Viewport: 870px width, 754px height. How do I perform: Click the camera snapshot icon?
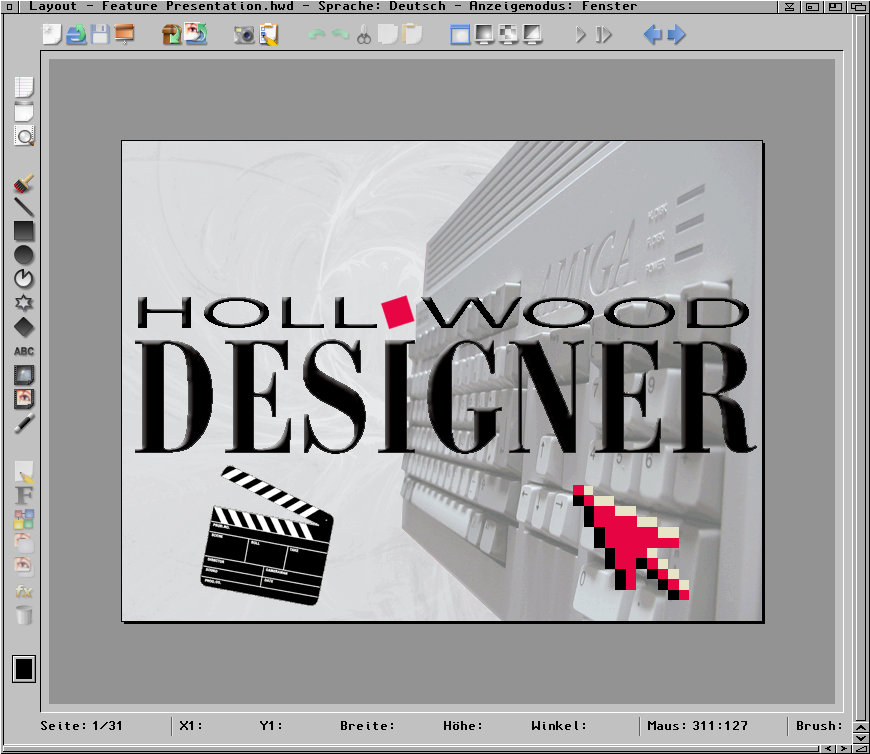coord(244,36)
